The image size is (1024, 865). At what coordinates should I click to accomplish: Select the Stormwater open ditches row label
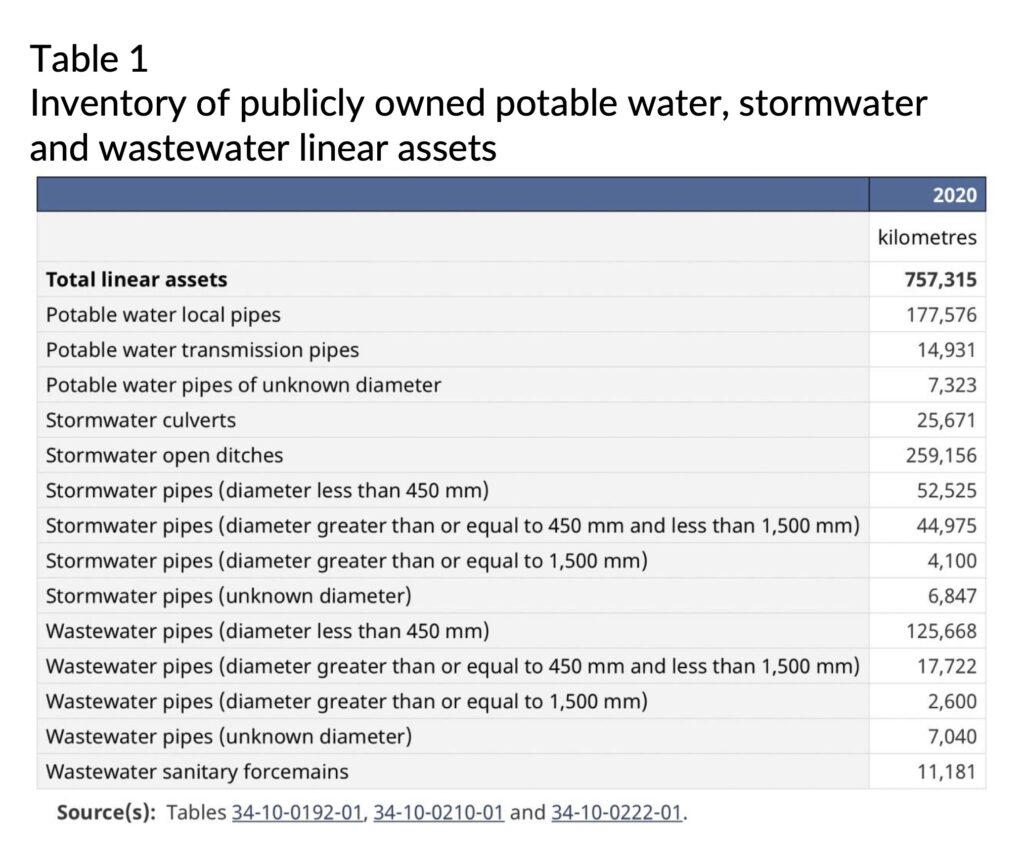coord(165,455)
